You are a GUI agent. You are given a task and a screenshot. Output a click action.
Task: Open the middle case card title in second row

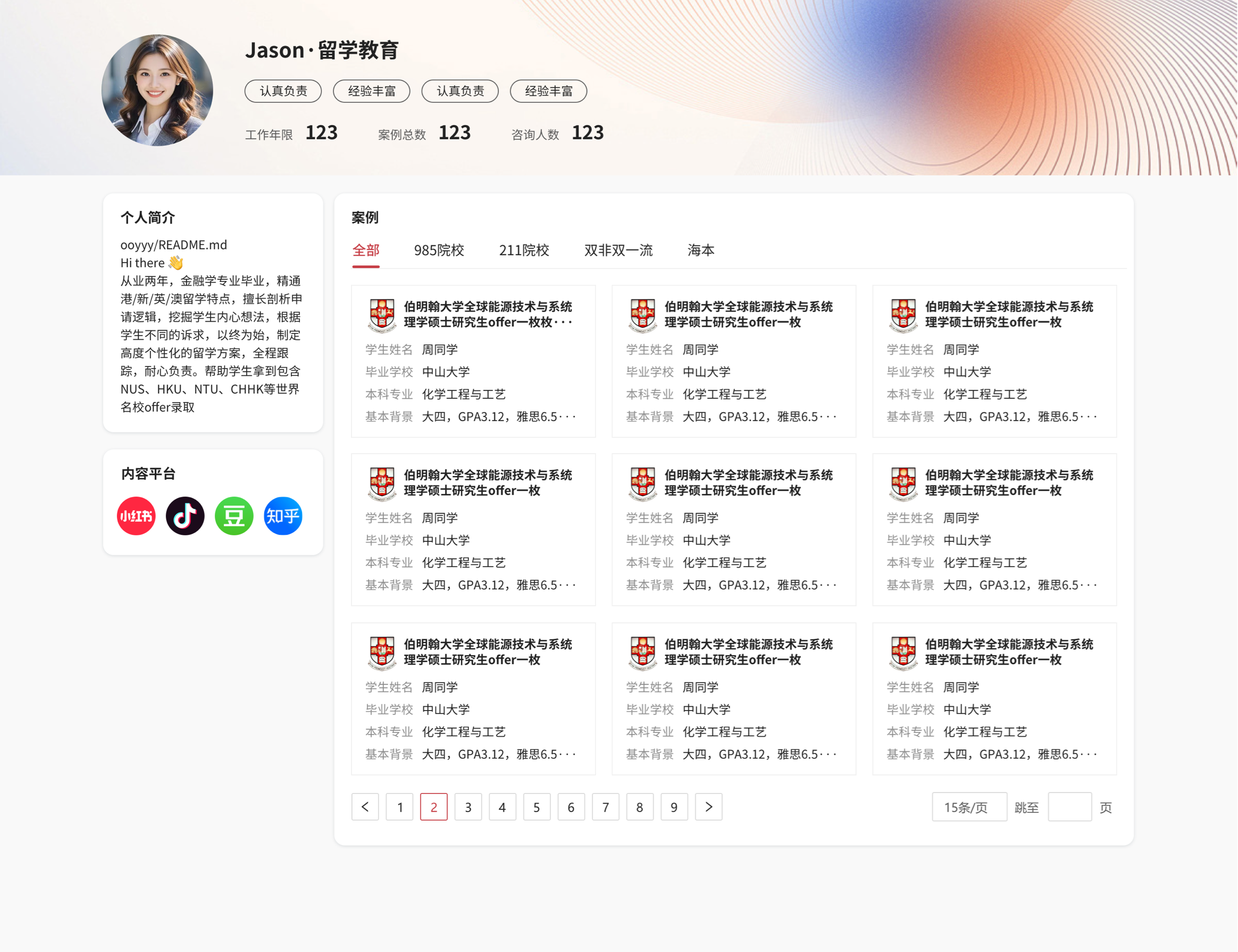(x=748, y=483)
